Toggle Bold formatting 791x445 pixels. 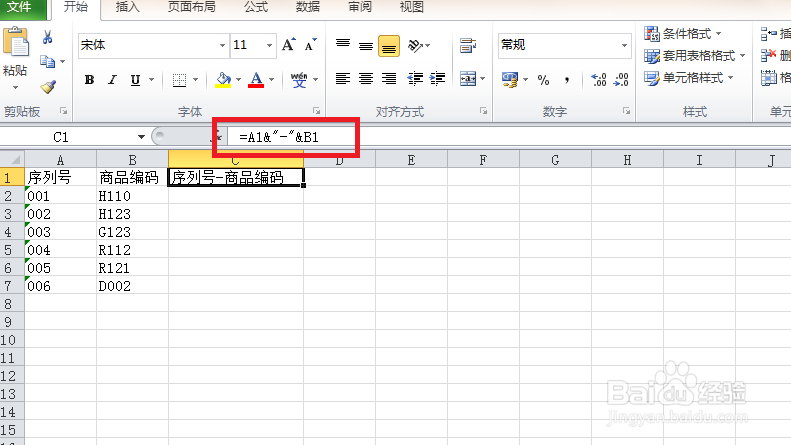(x=89, y=80)
